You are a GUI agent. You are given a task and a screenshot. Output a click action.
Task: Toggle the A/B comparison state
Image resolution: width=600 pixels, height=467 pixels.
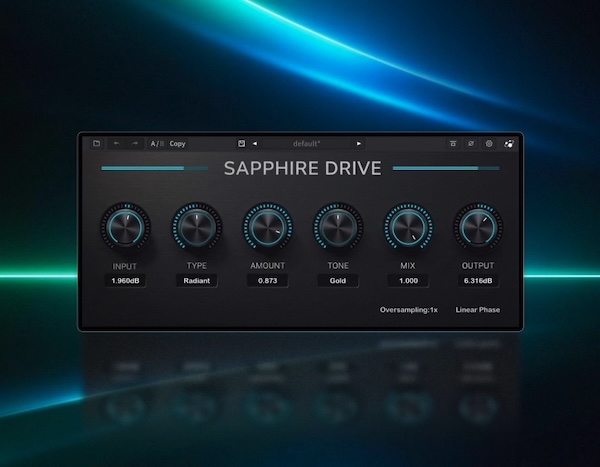(x=157, y=144)
